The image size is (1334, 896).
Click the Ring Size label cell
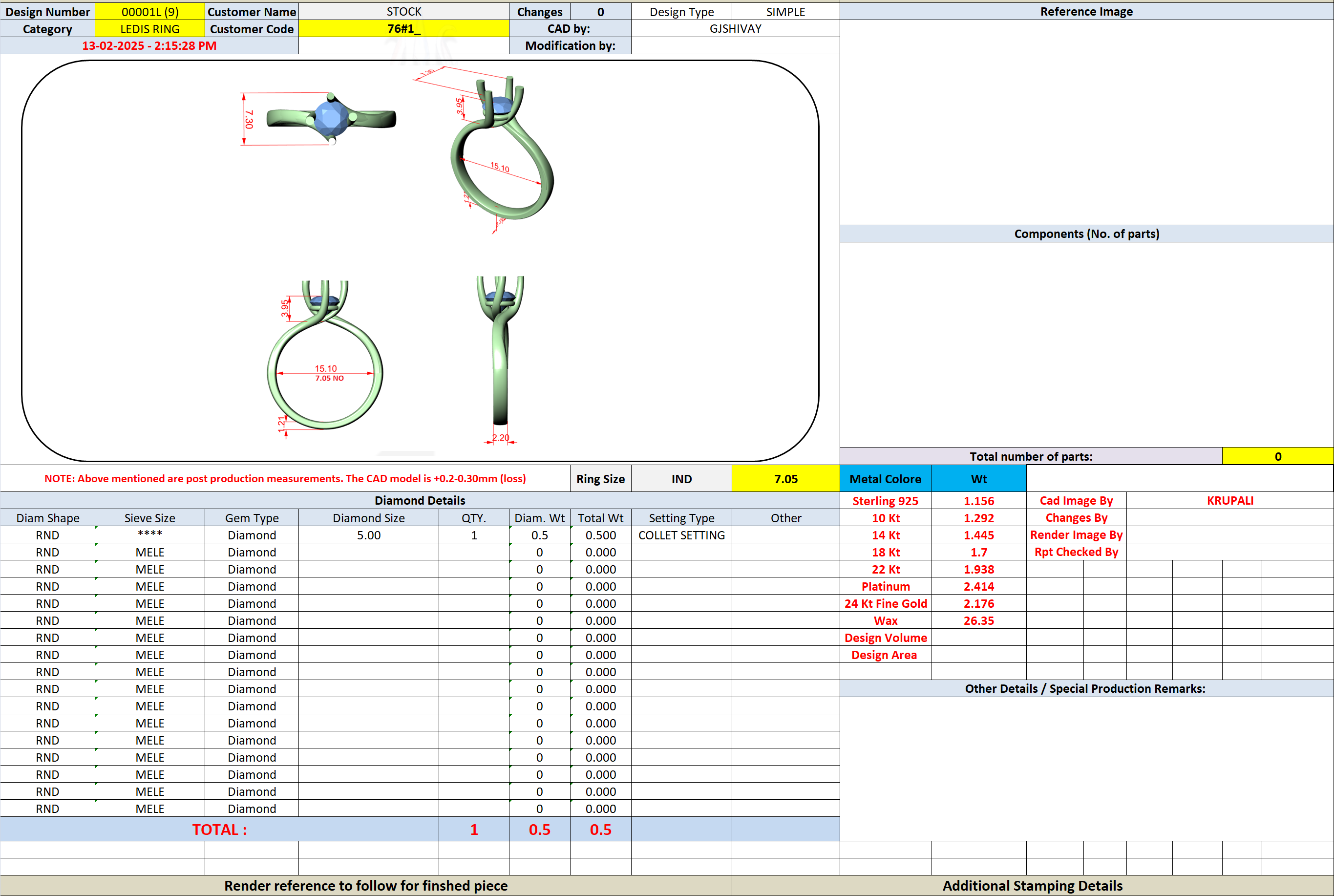[x=600, y=479]
